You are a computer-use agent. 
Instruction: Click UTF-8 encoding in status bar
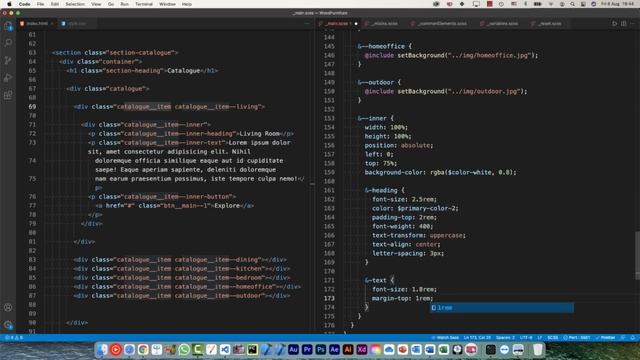click(526, 338)
